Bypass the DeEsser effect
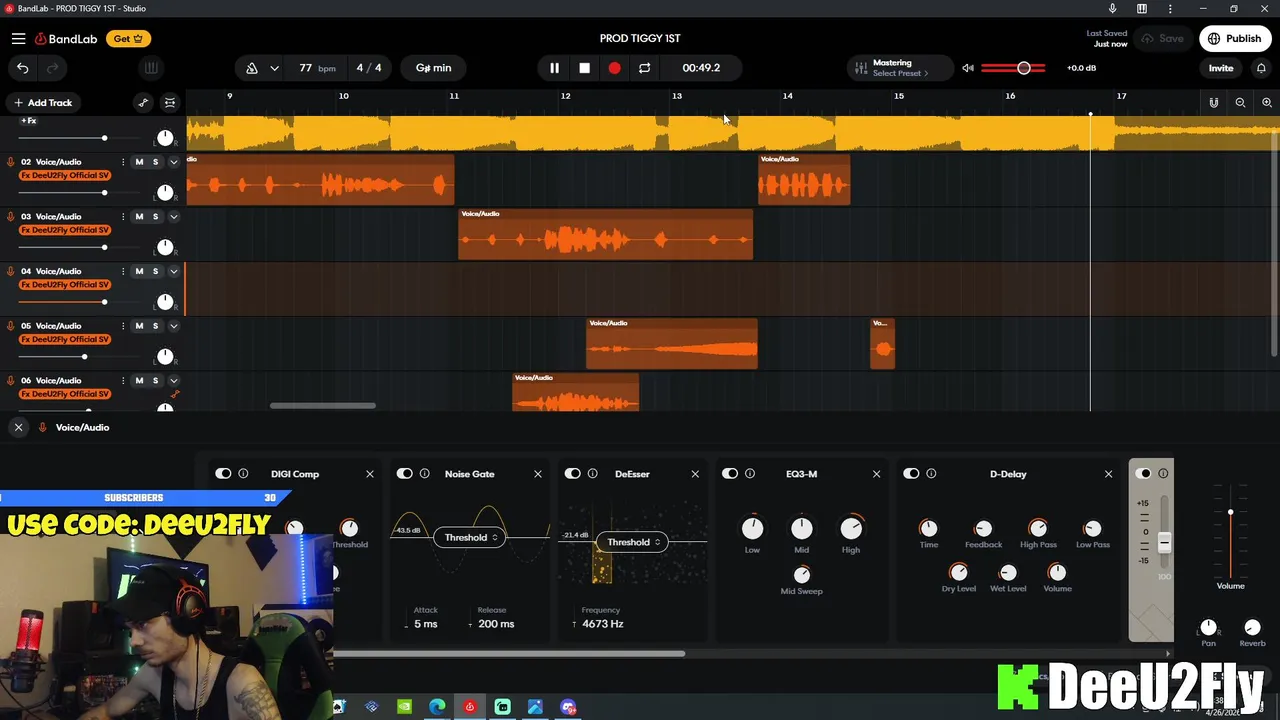This screenshot has height=720, width=1280. pos(573,474)
